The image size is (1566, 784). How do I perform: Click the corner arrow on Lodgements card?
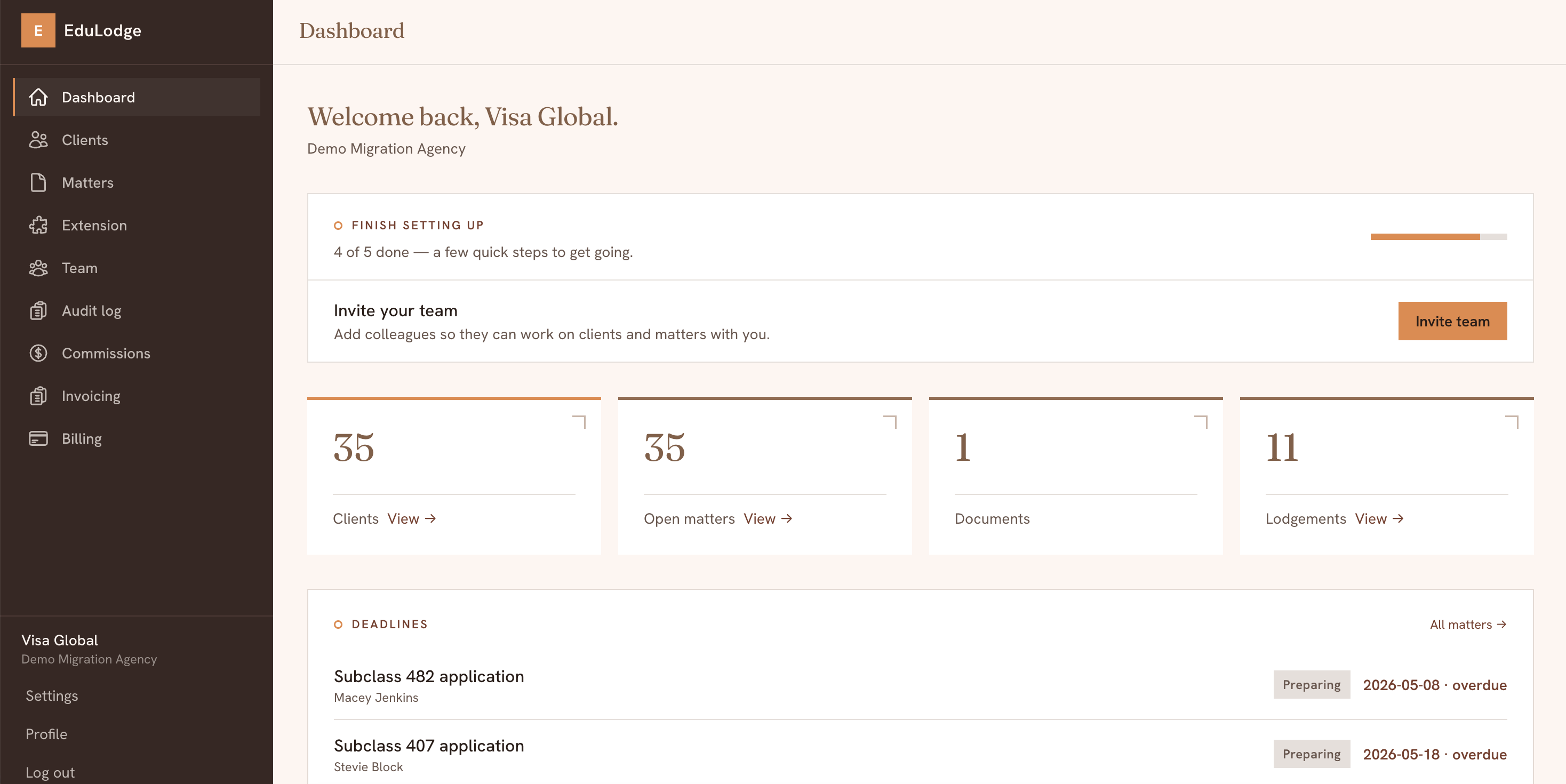click(1512, 422)
